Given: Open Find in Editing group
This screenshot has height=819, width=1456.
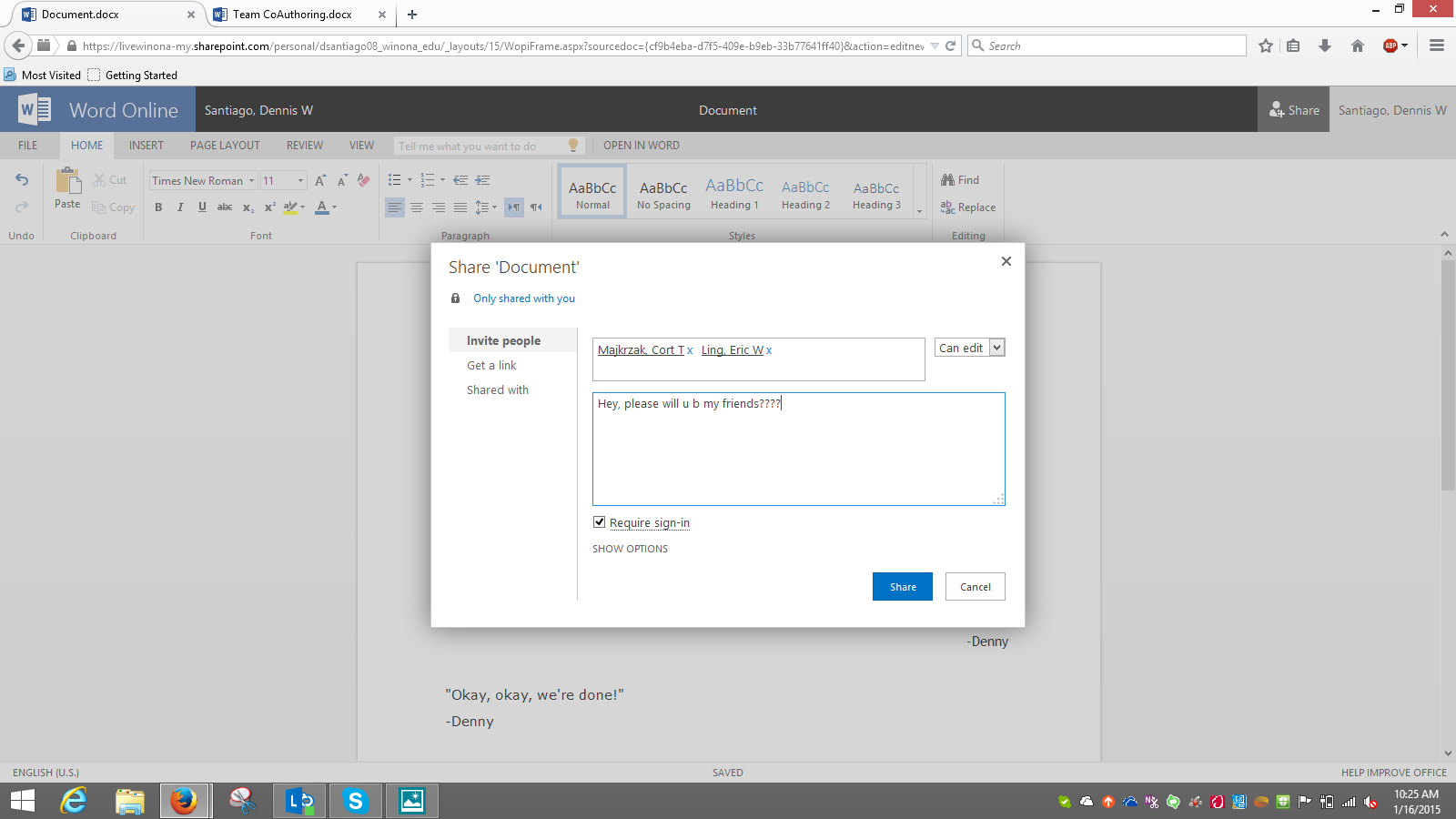Looking at the screenshot, I should pos(960,180).
